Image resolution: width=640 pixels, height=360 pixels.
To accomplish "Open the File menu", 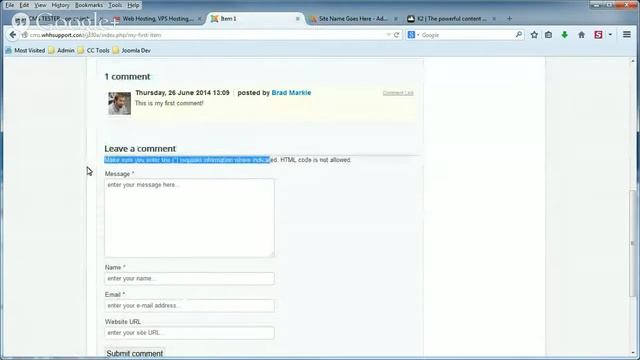I will [x=9, y=5].
